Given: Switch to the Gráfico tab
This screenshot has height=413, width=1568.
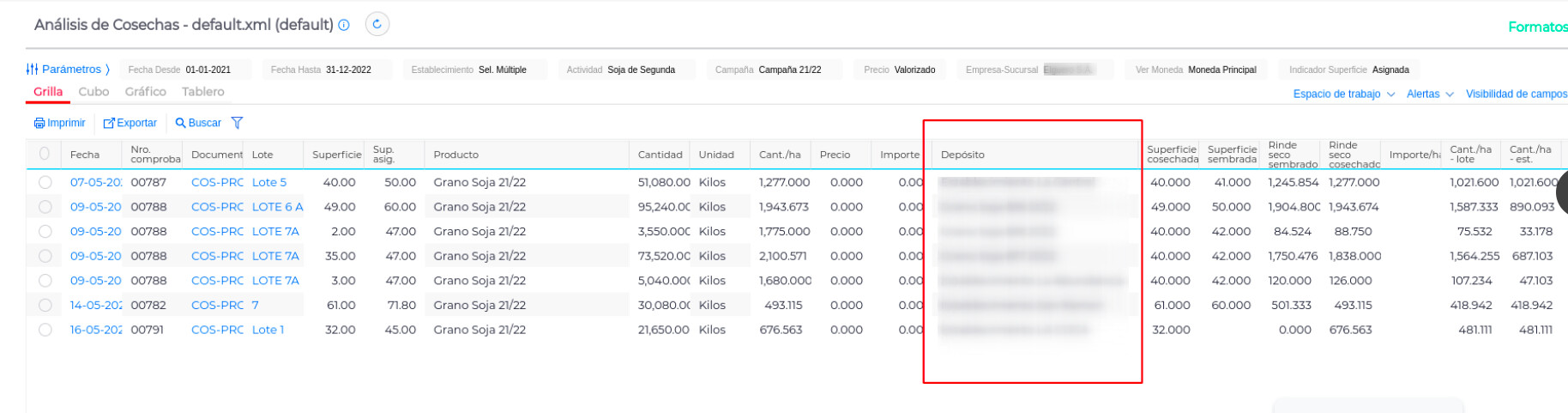Looking at the screenshot, I should pos(145,92).
